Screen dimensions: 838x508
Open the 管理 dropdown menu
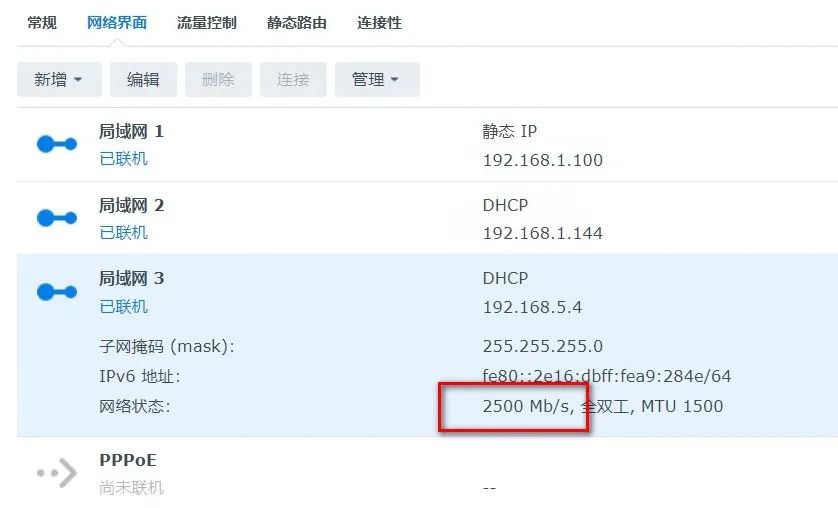pos(377,80)
